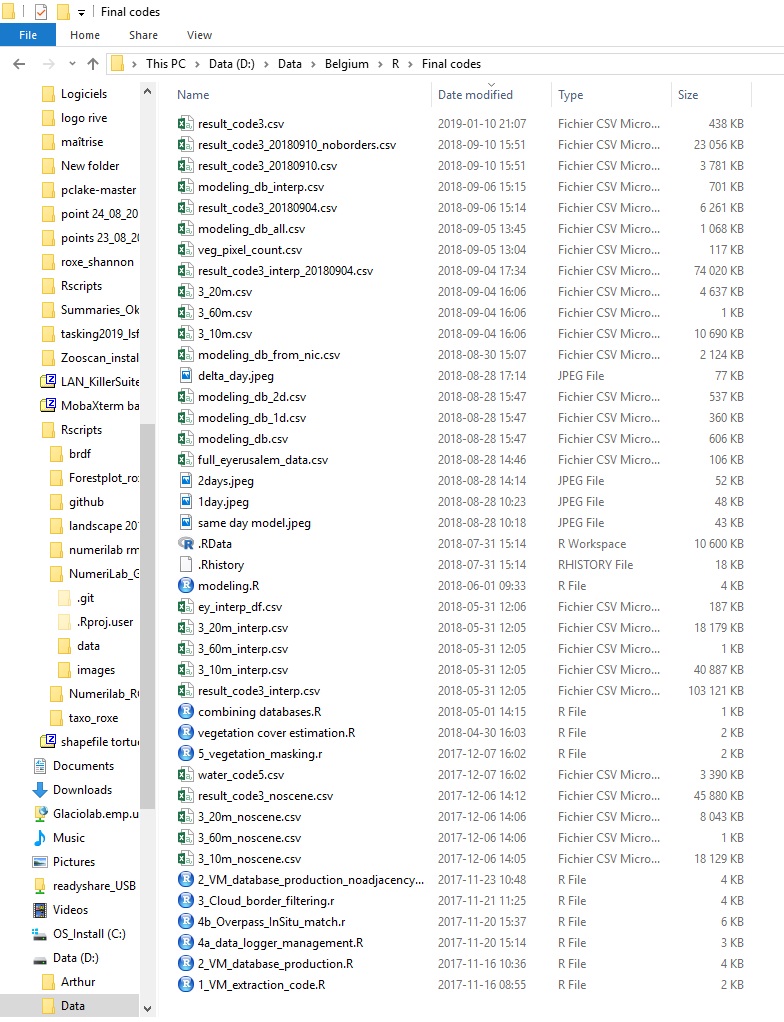
Task: Expand the chevron after Belgium in address bar
Action: (379, 64)
